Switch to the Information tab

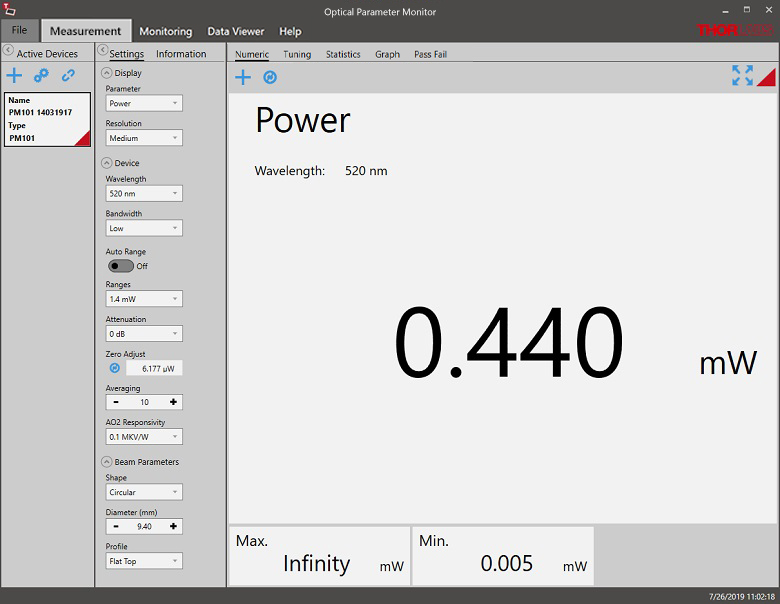[x=181, y=54]
